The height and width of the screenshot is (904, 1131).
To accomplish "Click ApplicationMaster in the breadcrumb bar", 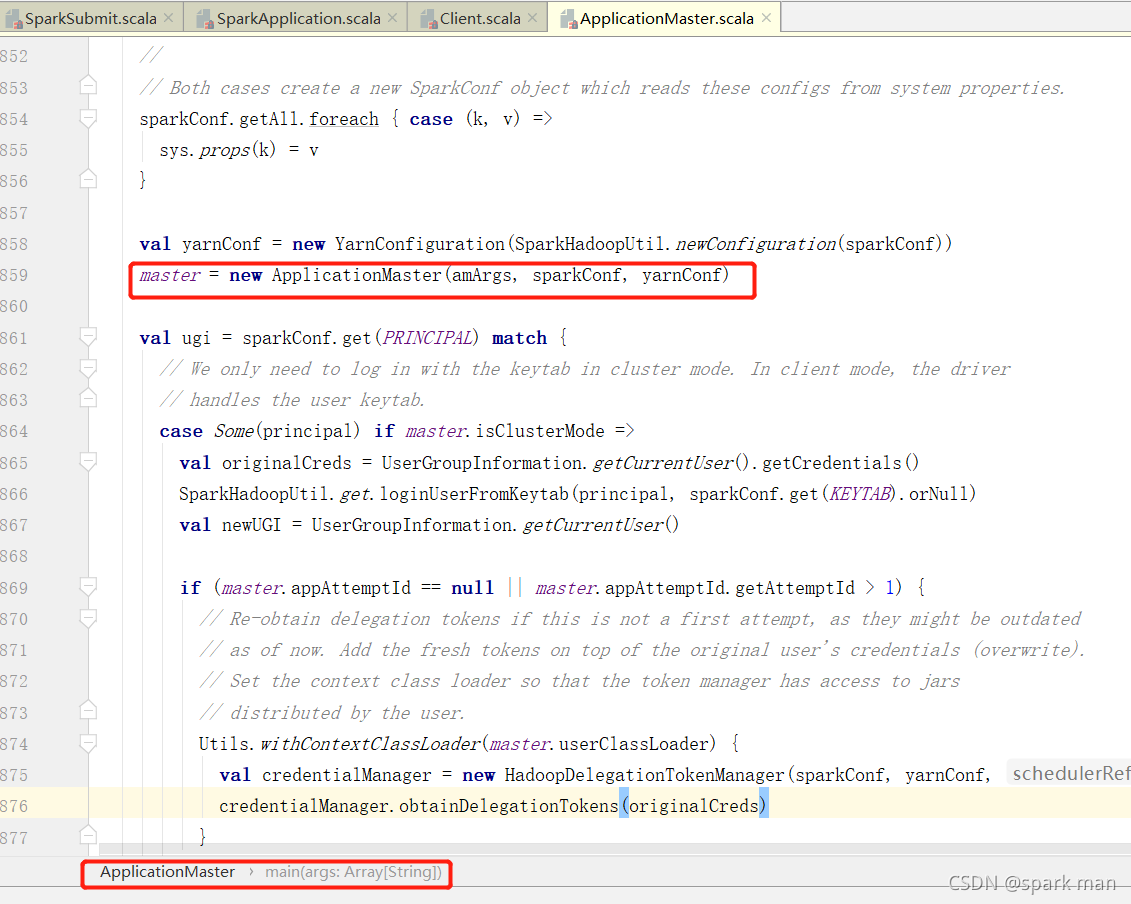I will (167, 872).
